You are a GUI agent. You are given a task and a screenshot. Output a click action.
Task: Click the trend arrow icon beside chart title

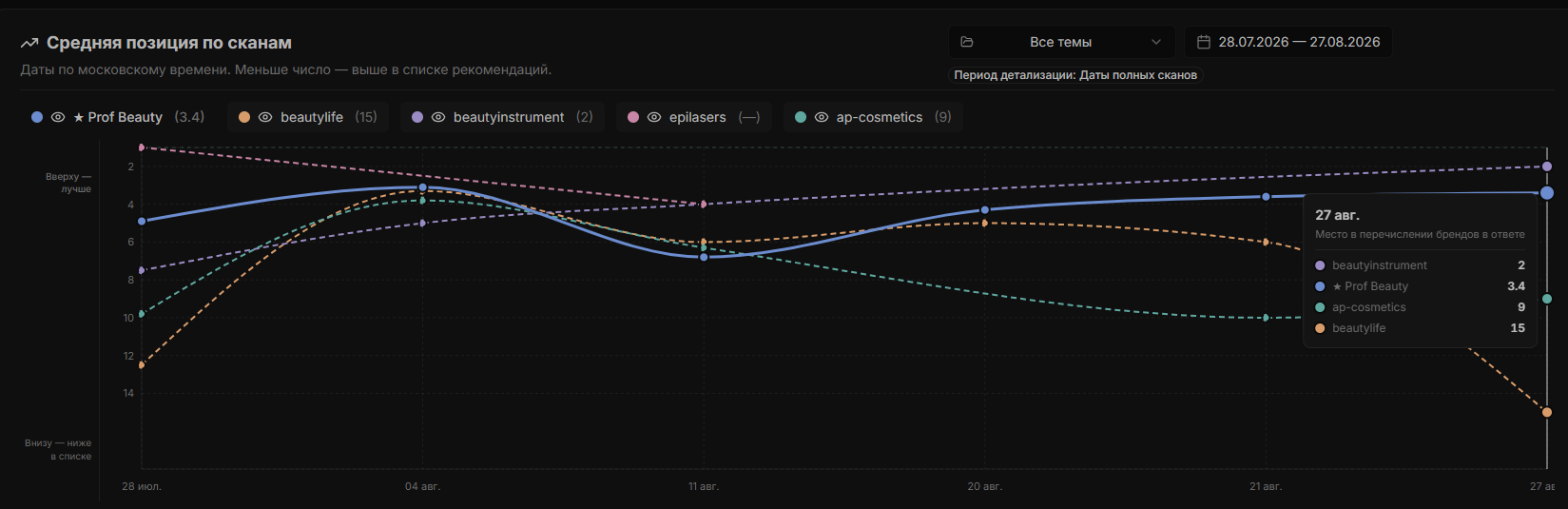click(x=29, y=43)
